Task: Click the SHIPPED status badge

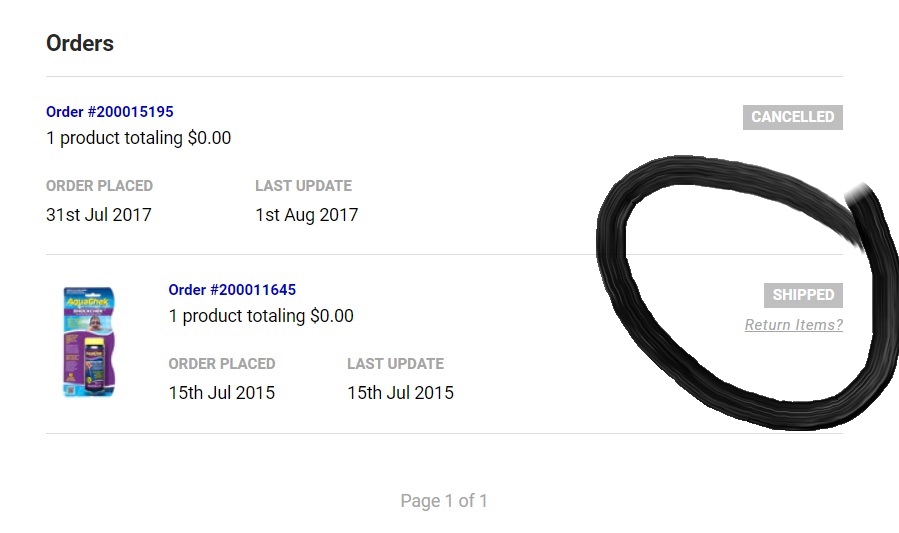Action: coord(803,295)
